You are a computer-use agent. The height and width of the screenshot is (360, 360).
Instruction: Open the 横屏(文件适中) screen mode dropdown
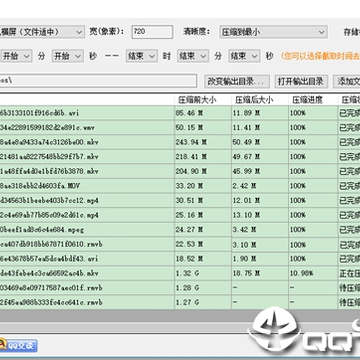tap(42, 32)
